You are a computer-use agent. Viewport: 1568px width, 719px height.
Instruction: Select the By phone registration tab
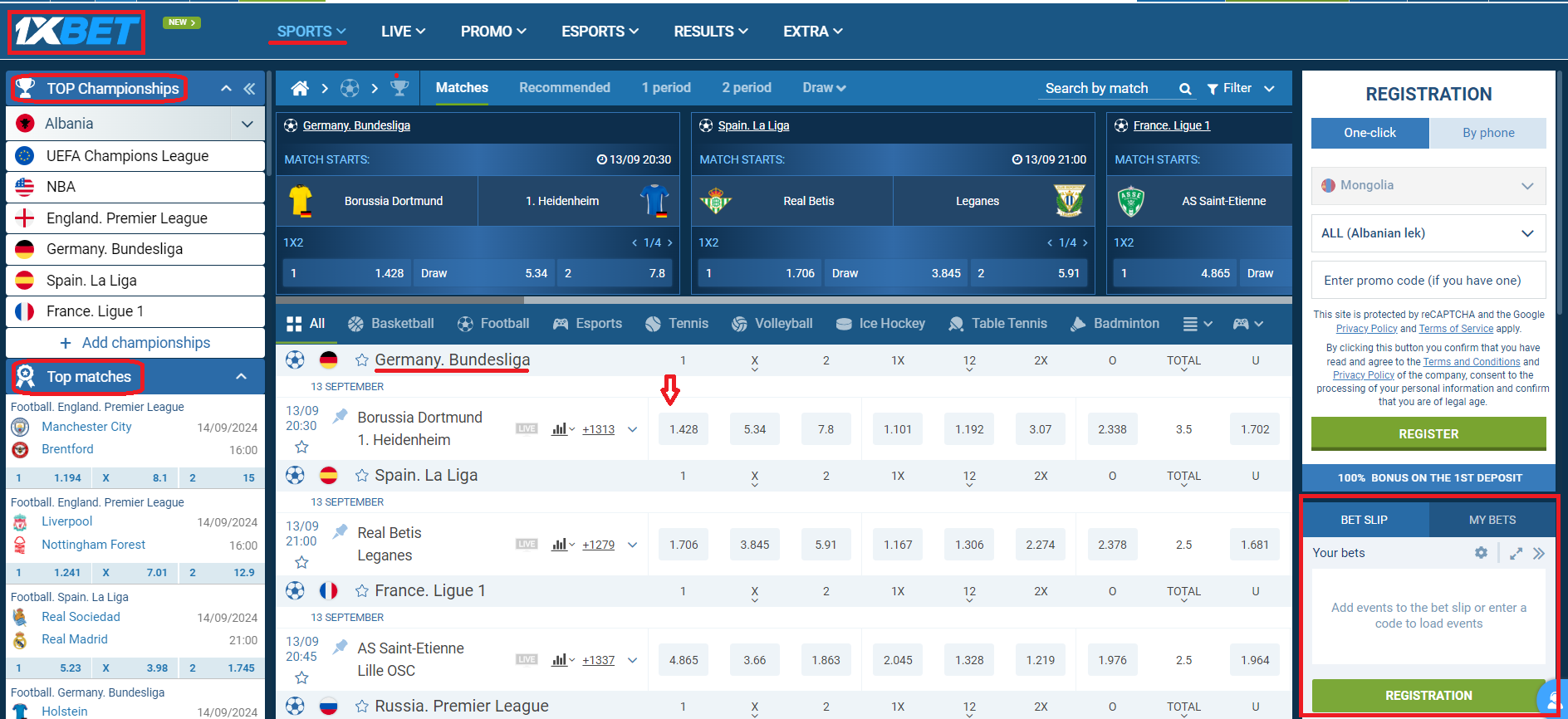point(1487,133)
